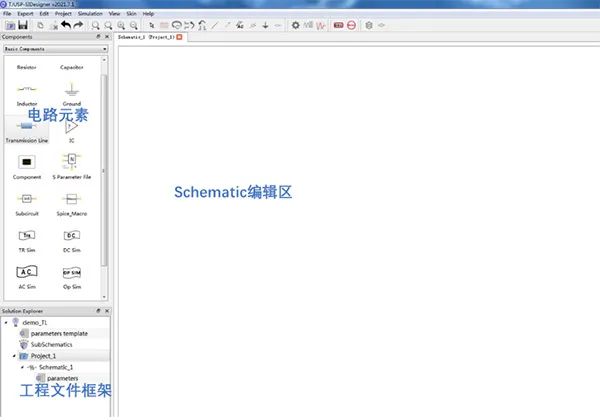The height and width of the screenshot is (420, 600).
Task: Click the red rectangle toolbar icon
Action: (x=338, y=25)
